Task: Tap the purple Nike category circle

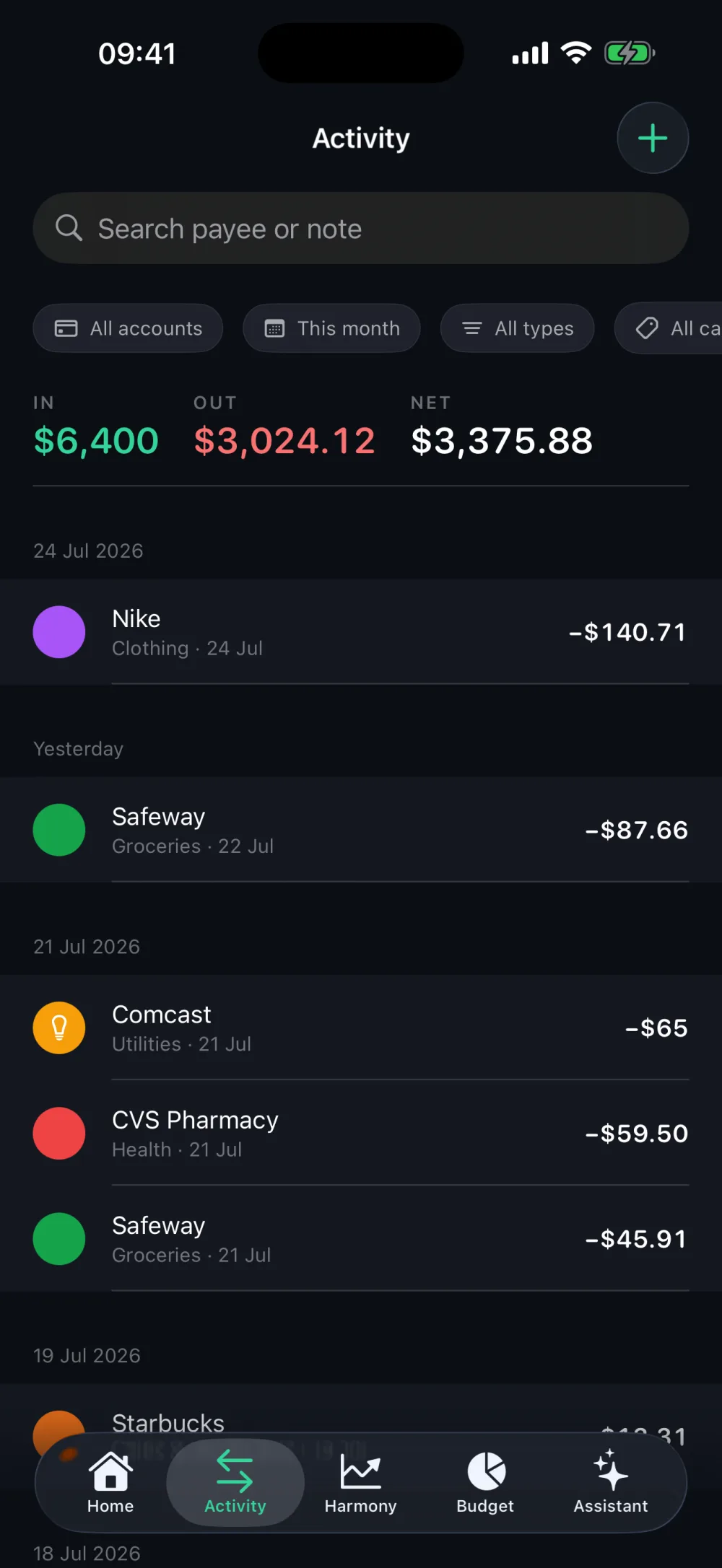Action: tap(59, 632)
